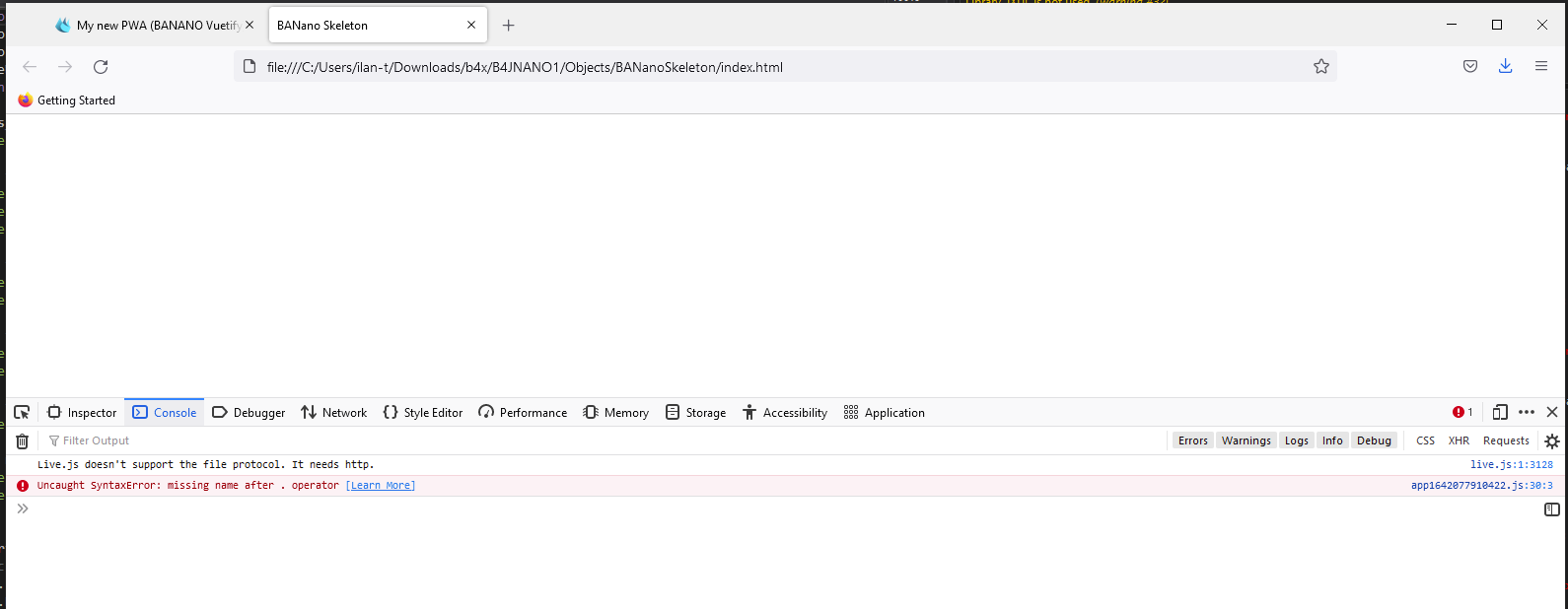
Task: Go back one page
Action: click(30, 67)
